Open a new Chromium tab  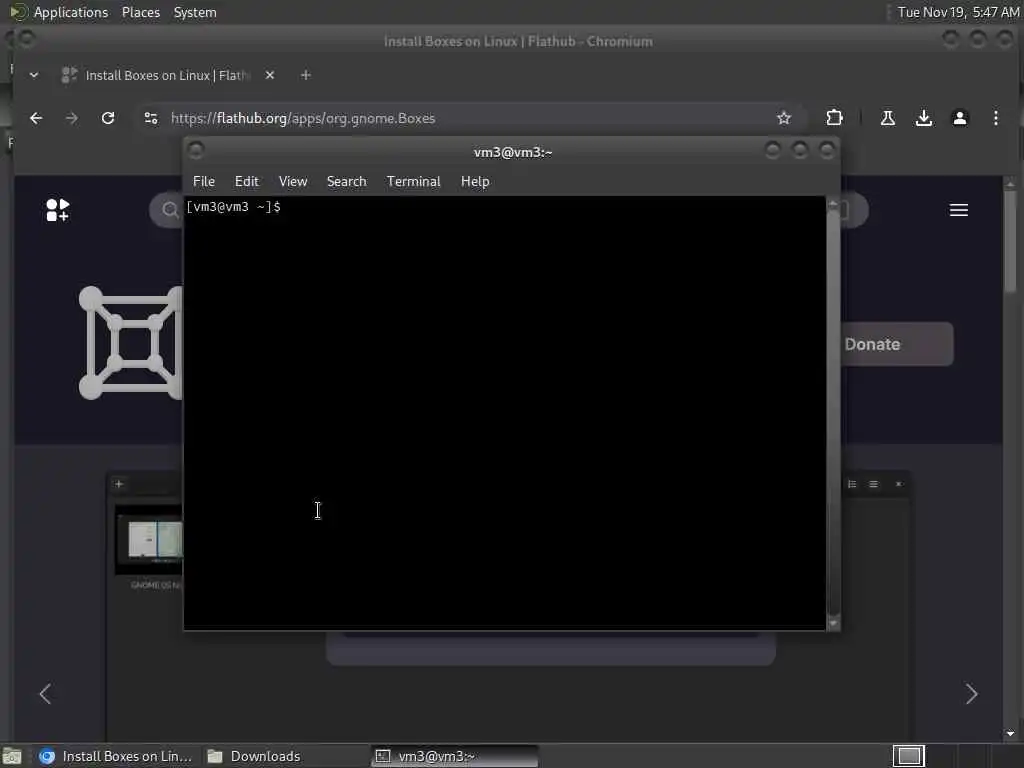[x=306, y=75]
